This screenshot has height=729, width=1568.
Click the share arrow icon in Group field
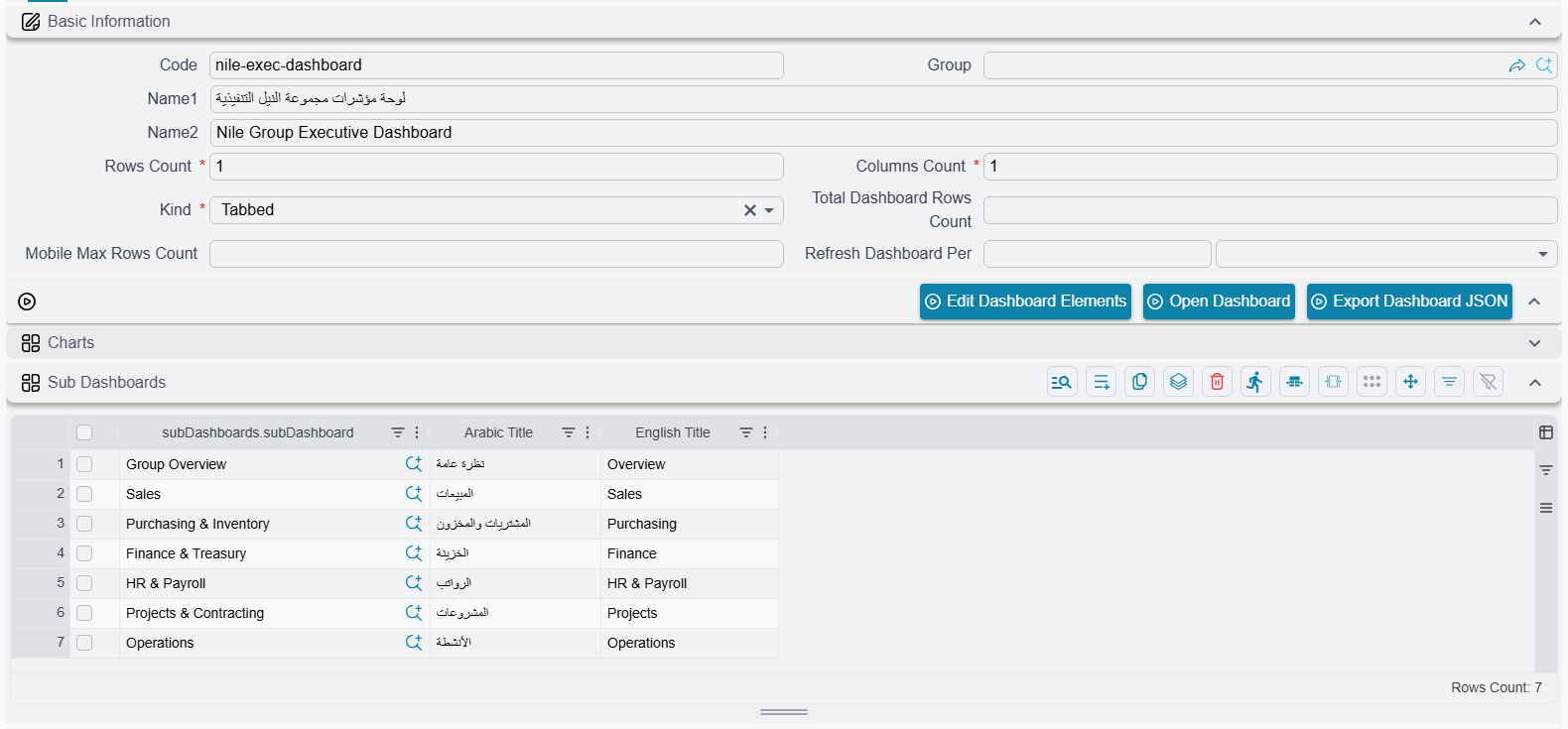(1517, 65)
